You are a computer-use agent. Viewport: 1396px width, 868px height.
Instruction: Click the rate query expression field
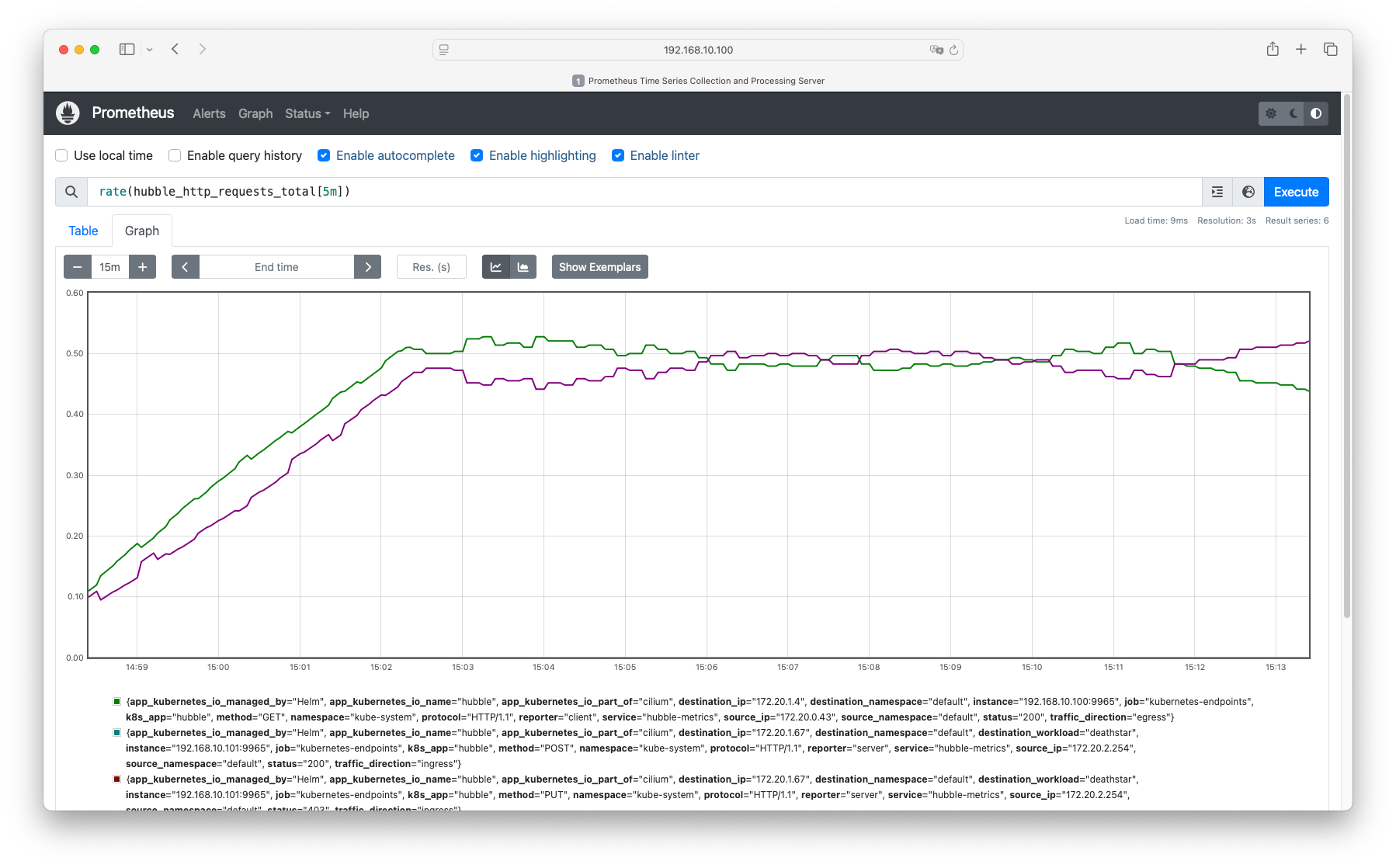[x=644, y=192]
